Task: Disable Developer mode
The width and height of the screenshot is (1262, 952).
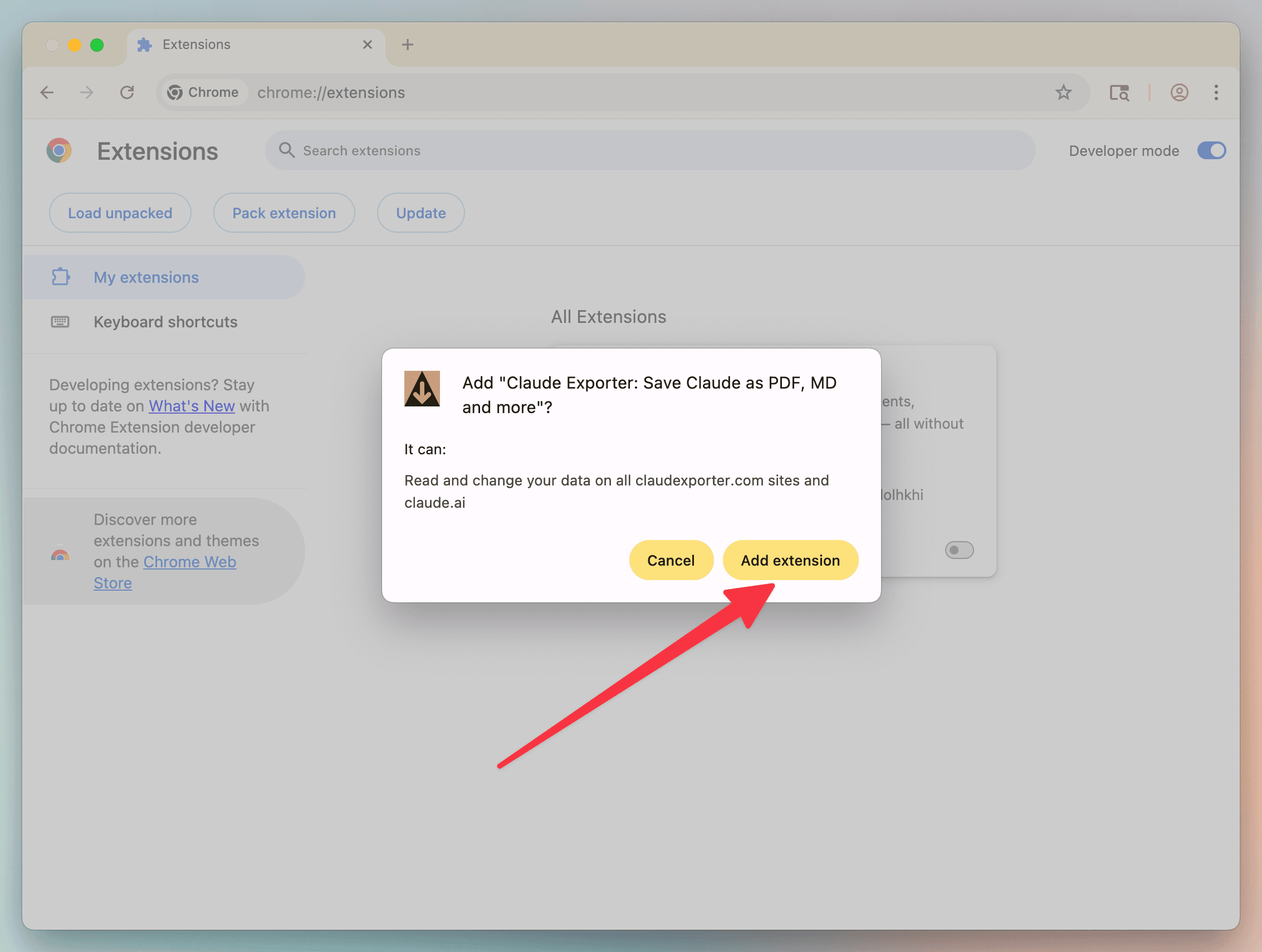Action: click(1211, 150)
